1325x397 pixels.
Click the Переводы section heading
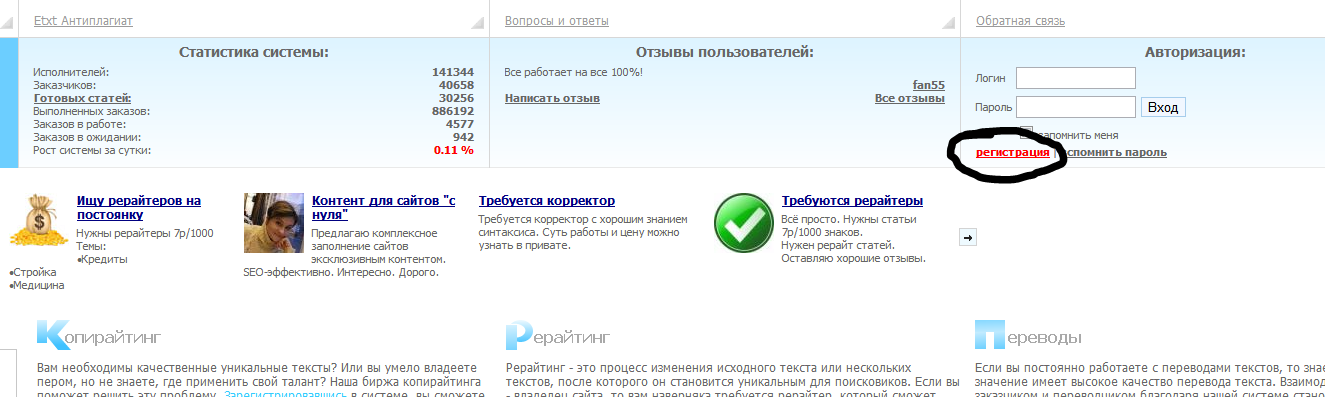pos(1028,336)
